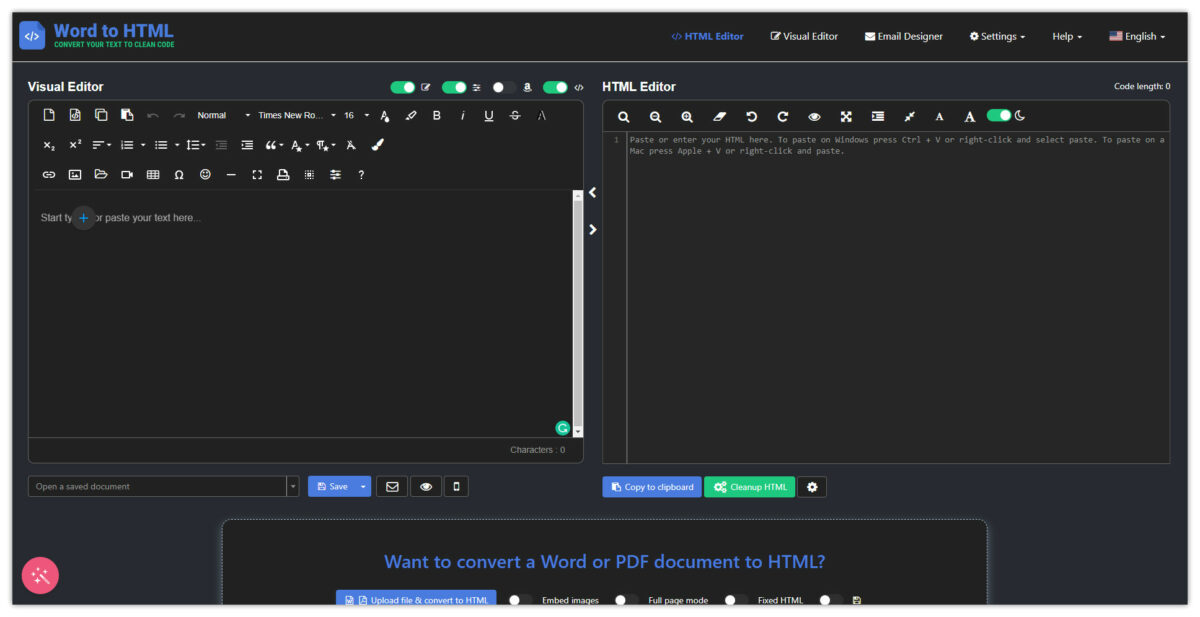Open the Email Designer
This screenshot has height=617, width=1200.
coord(904,36)
